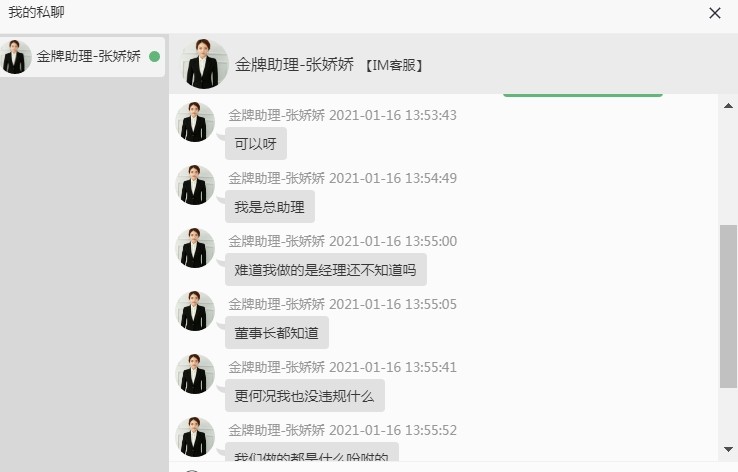Screen dimensions: 738x472
Task: Click large header avatar of 张娇娇
Action: coord(204,64)
